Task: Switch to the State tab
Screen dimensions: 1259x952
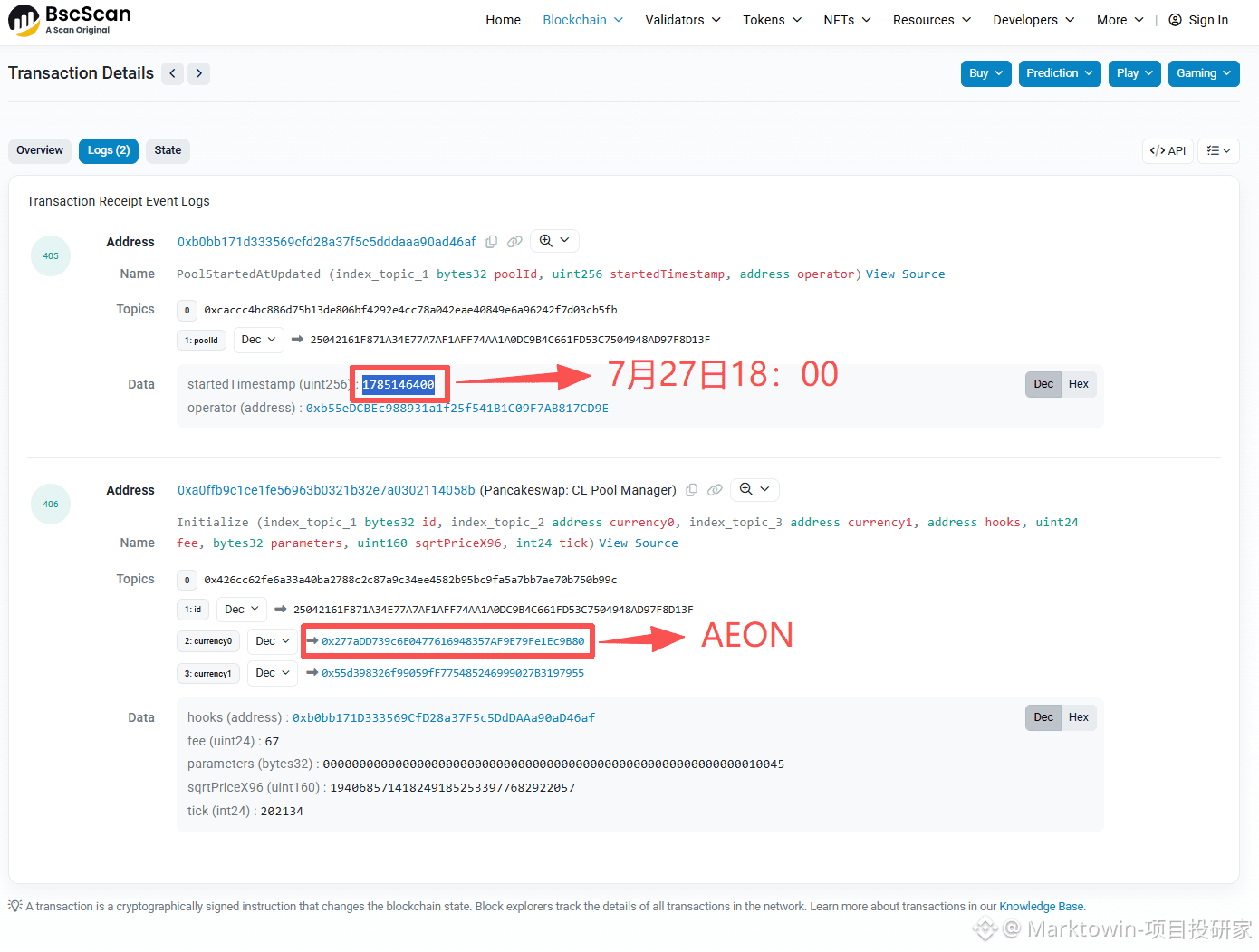Action: pos(168,150)
